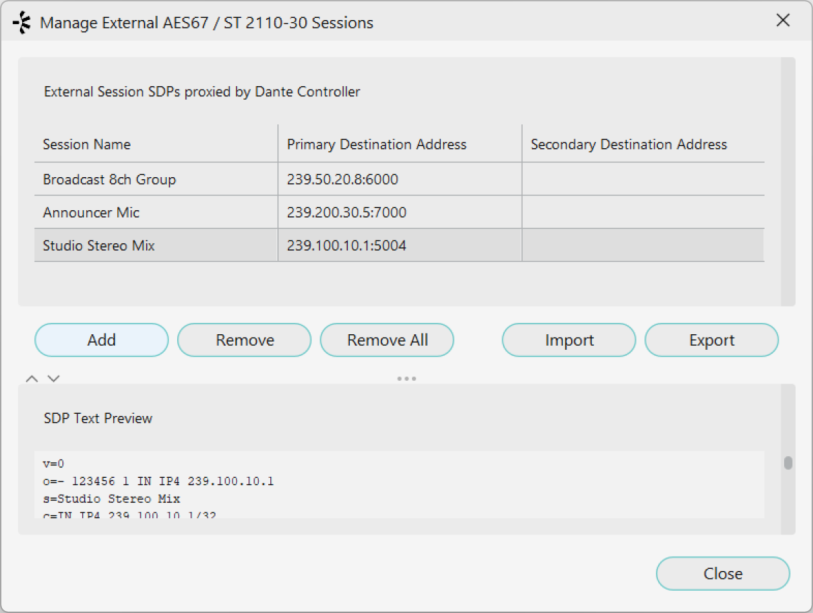Select the Studio Stereo Mix session
Viewport: 813px width, 613px height.
(x=99, y=245)
